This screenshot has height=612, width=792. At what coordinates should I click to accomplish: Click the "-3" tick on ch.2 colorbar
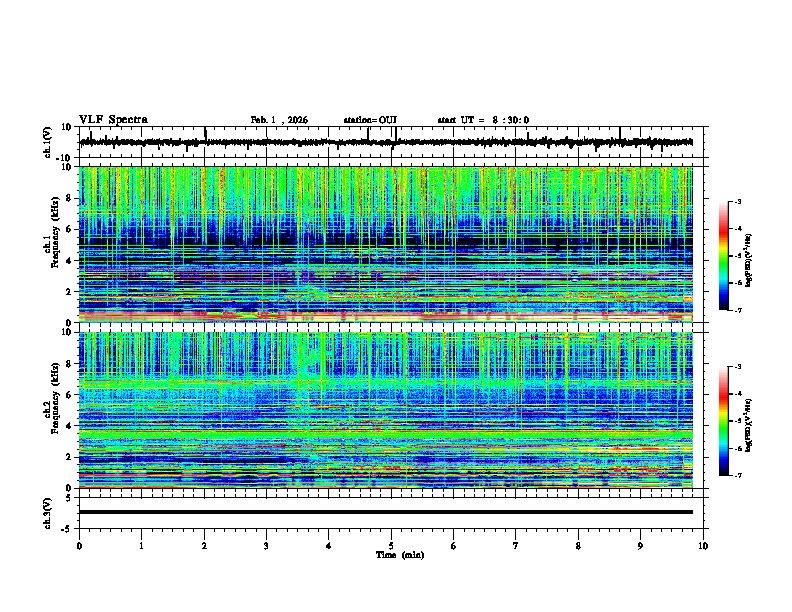tap(737, 367)
